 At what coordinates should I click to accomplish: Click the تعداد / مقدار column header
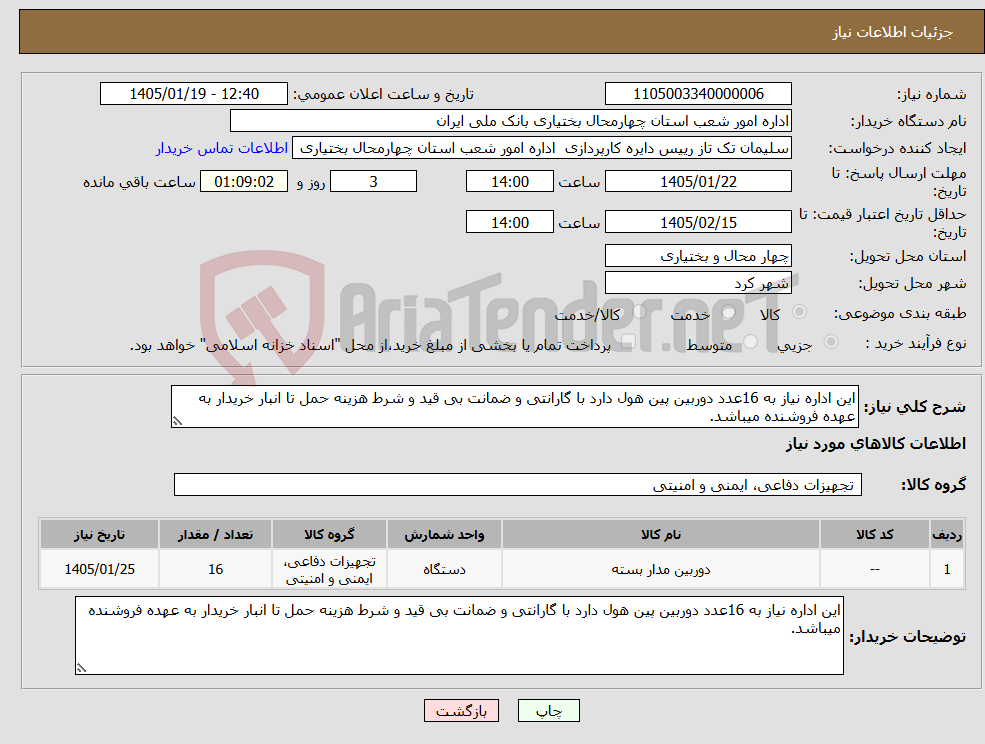click(215, 534)
